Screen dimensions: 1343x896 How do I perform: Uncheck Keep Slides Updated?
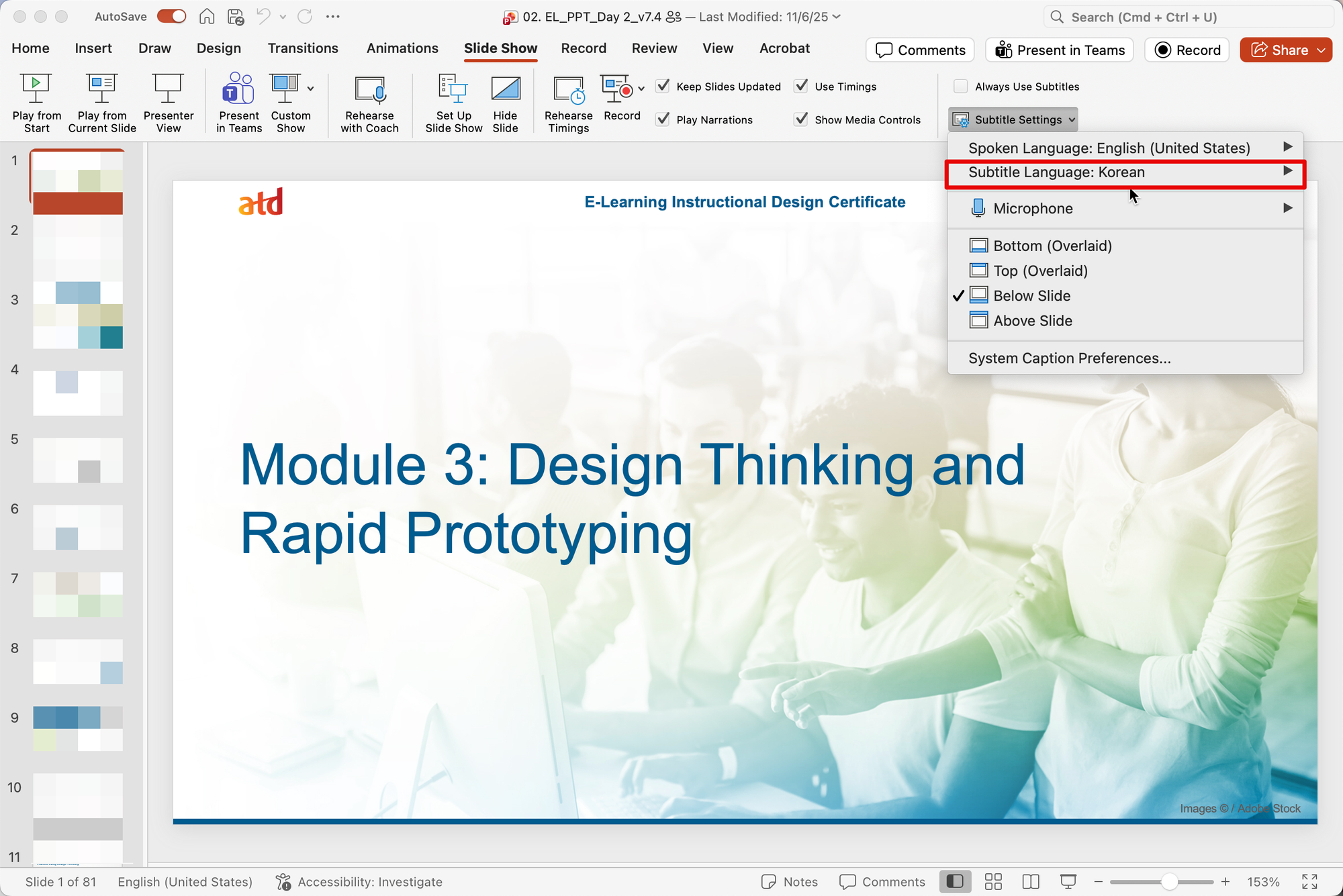tap(663, 86)
